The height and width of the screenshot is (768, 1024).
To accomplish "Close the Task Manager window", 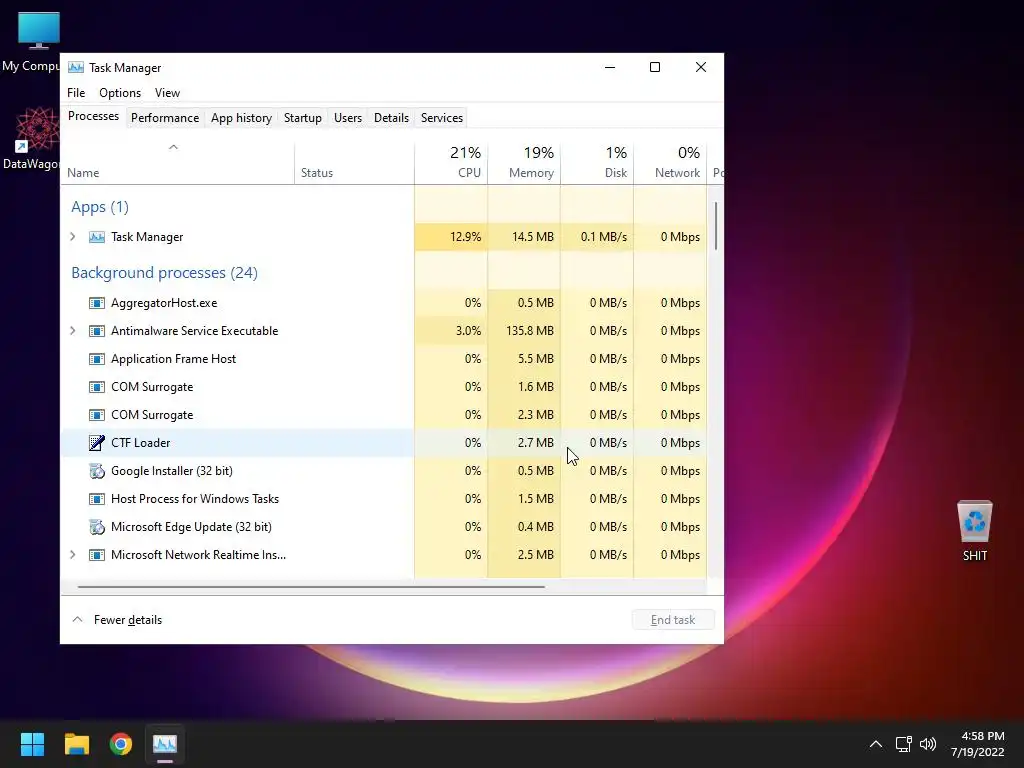I will pos(701,67).
